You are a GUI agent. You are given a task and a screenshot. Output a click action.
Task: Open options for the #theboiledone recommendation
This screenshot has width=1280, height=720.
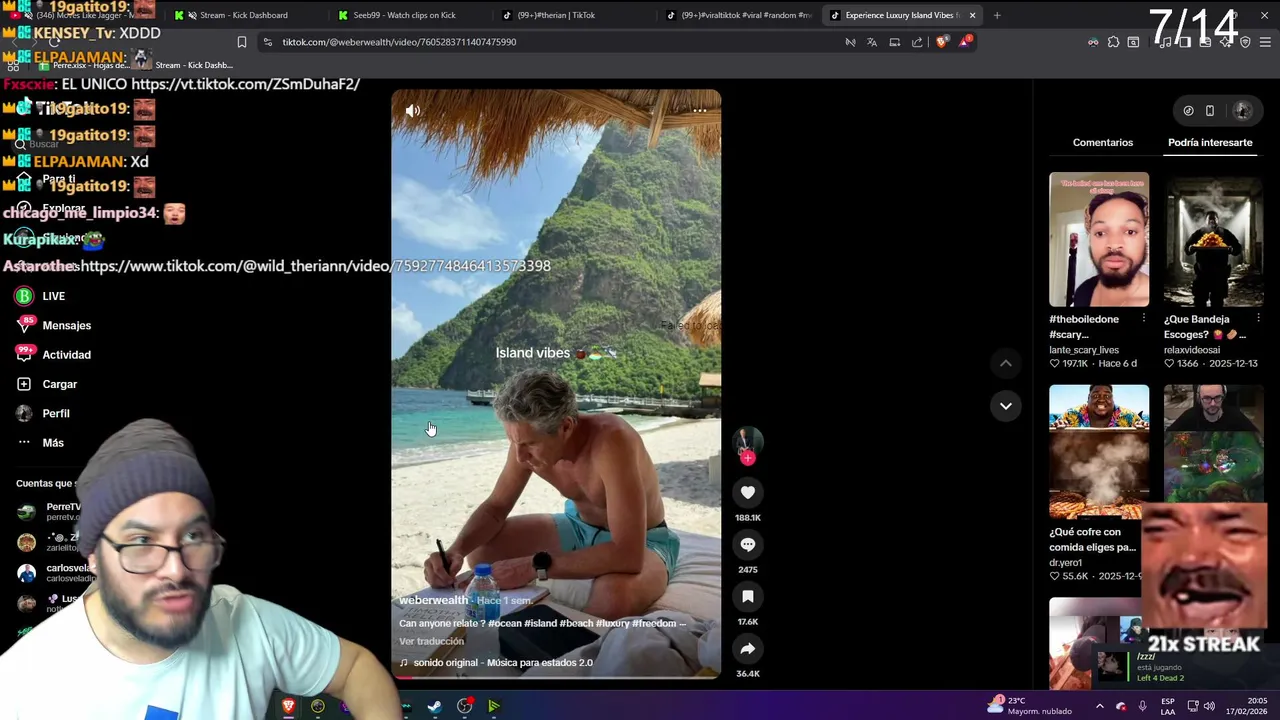(1143, 319)
